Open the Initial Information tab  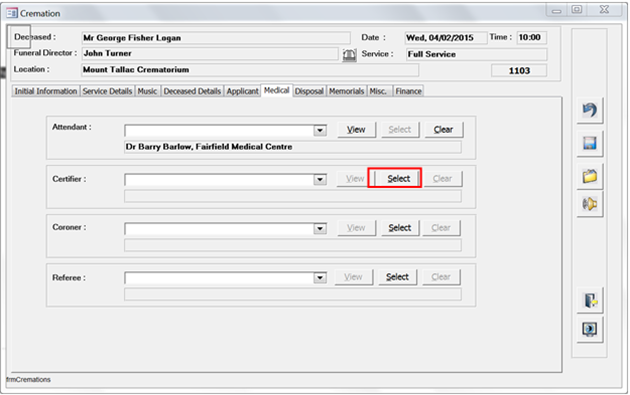46,91
